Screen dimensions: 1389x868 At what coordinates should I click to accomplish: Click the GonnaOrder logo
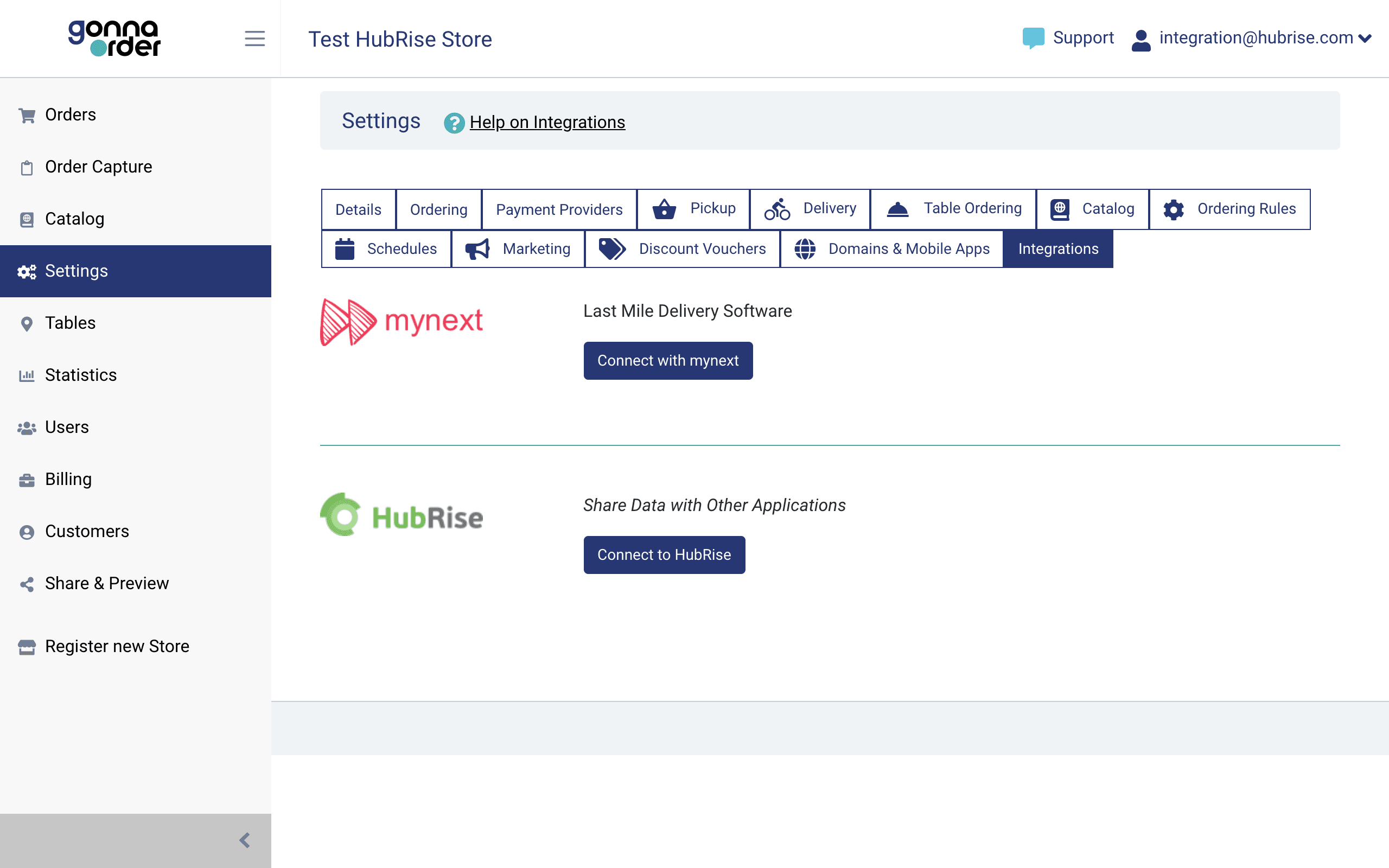coord(114,39)
